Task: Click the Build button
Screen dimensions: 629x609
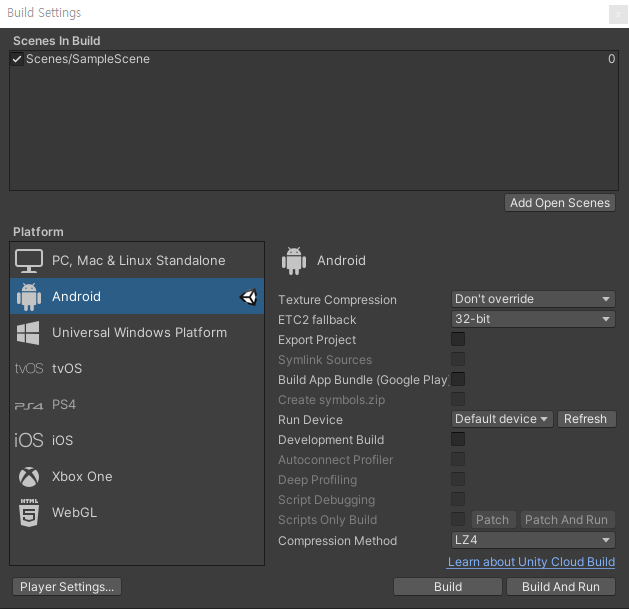Action: tap(448, 587)
